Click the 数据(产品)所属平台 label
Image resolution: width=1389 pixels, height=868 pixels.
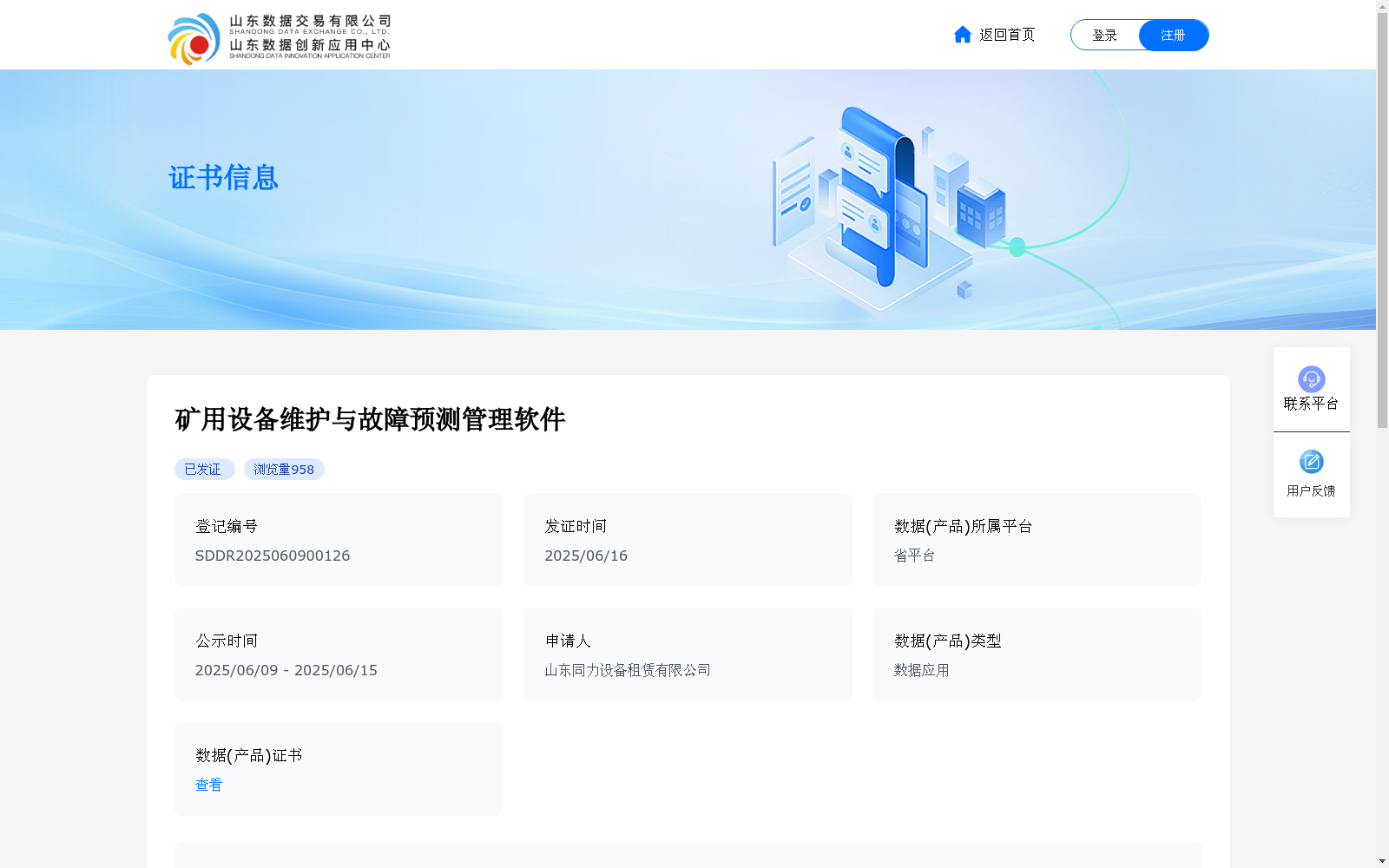[963, 527]
